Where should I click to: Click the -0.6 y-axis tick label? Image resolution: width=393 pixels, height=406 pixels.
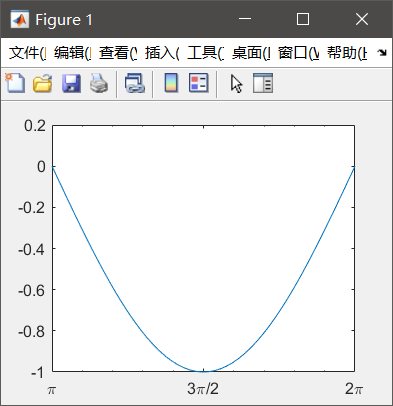click(x=32, y=291)
